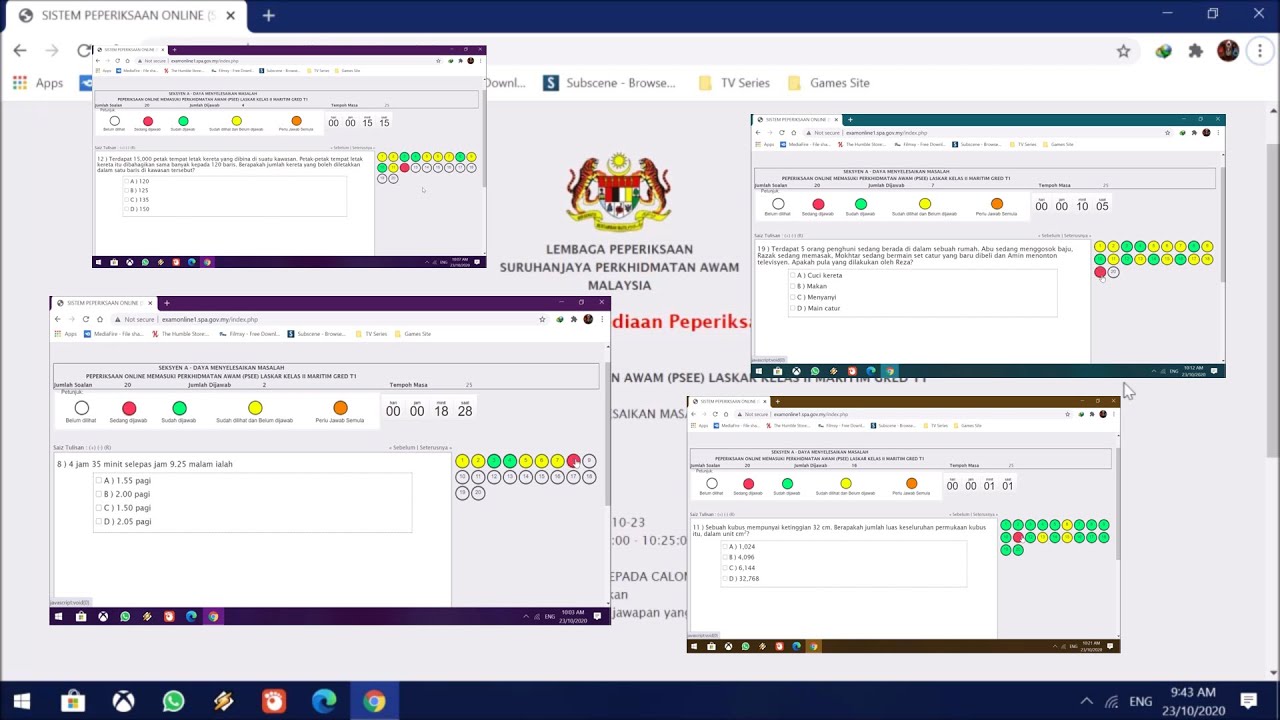Click the bookmark star in question 11 window
Screen dimensions: 1280x720
click(x=1070, y=414)
